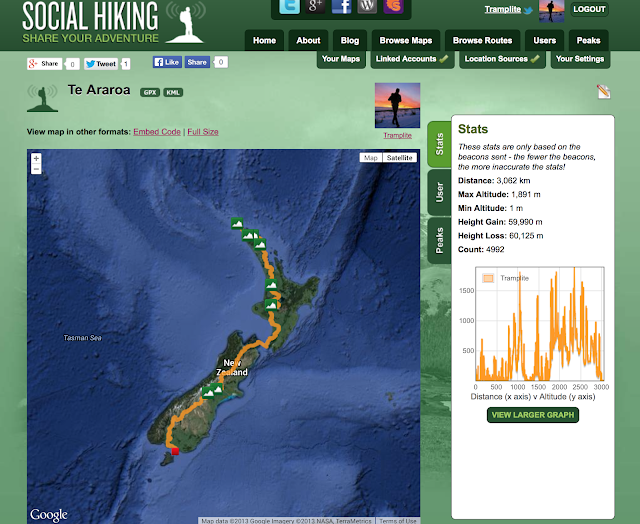
Task: Click the Max Altitude 1,891 m stat
Action: [499, 195]
